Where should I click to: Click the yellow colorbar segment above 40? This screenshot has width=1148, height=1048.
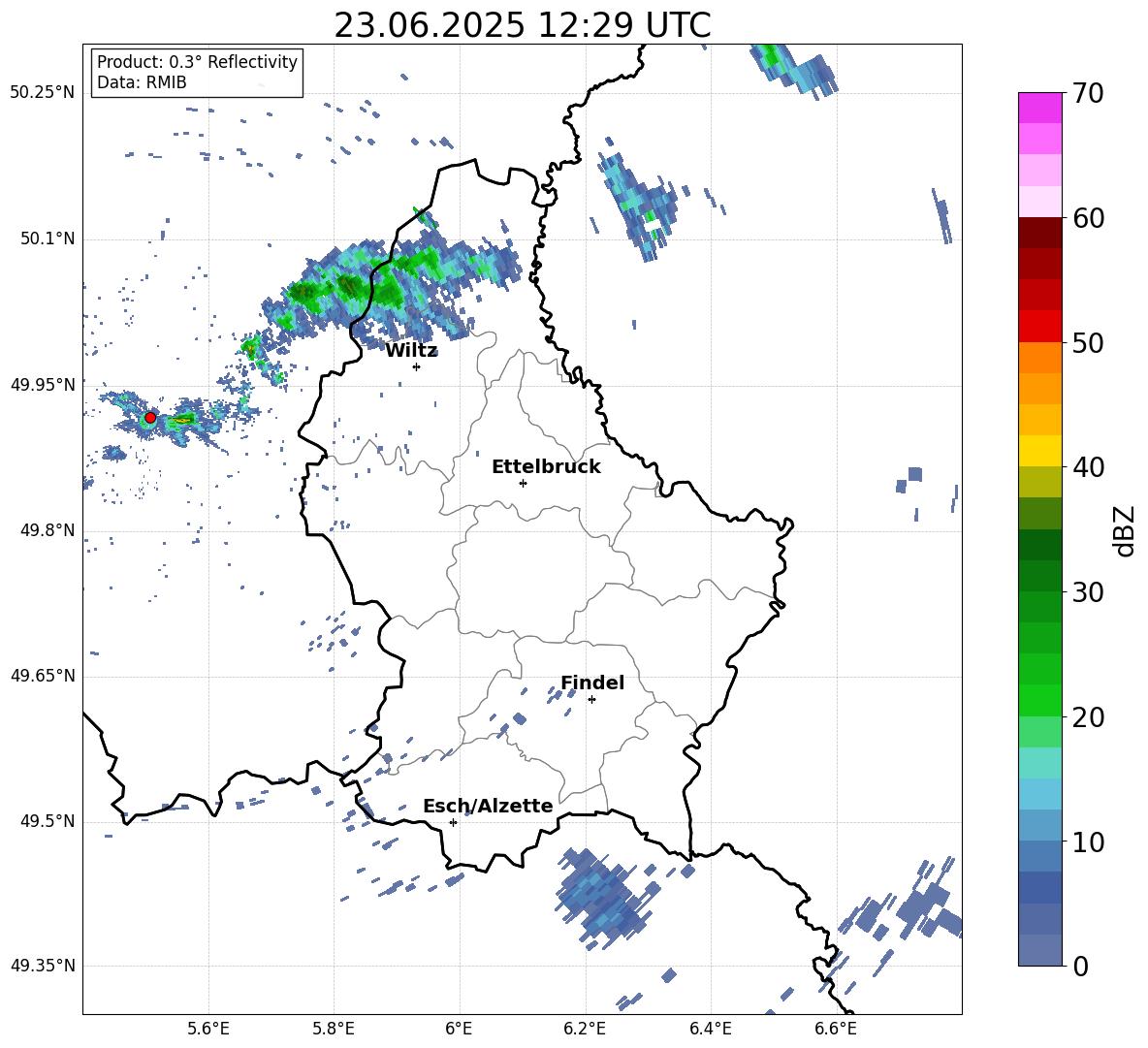point(1039,451)
